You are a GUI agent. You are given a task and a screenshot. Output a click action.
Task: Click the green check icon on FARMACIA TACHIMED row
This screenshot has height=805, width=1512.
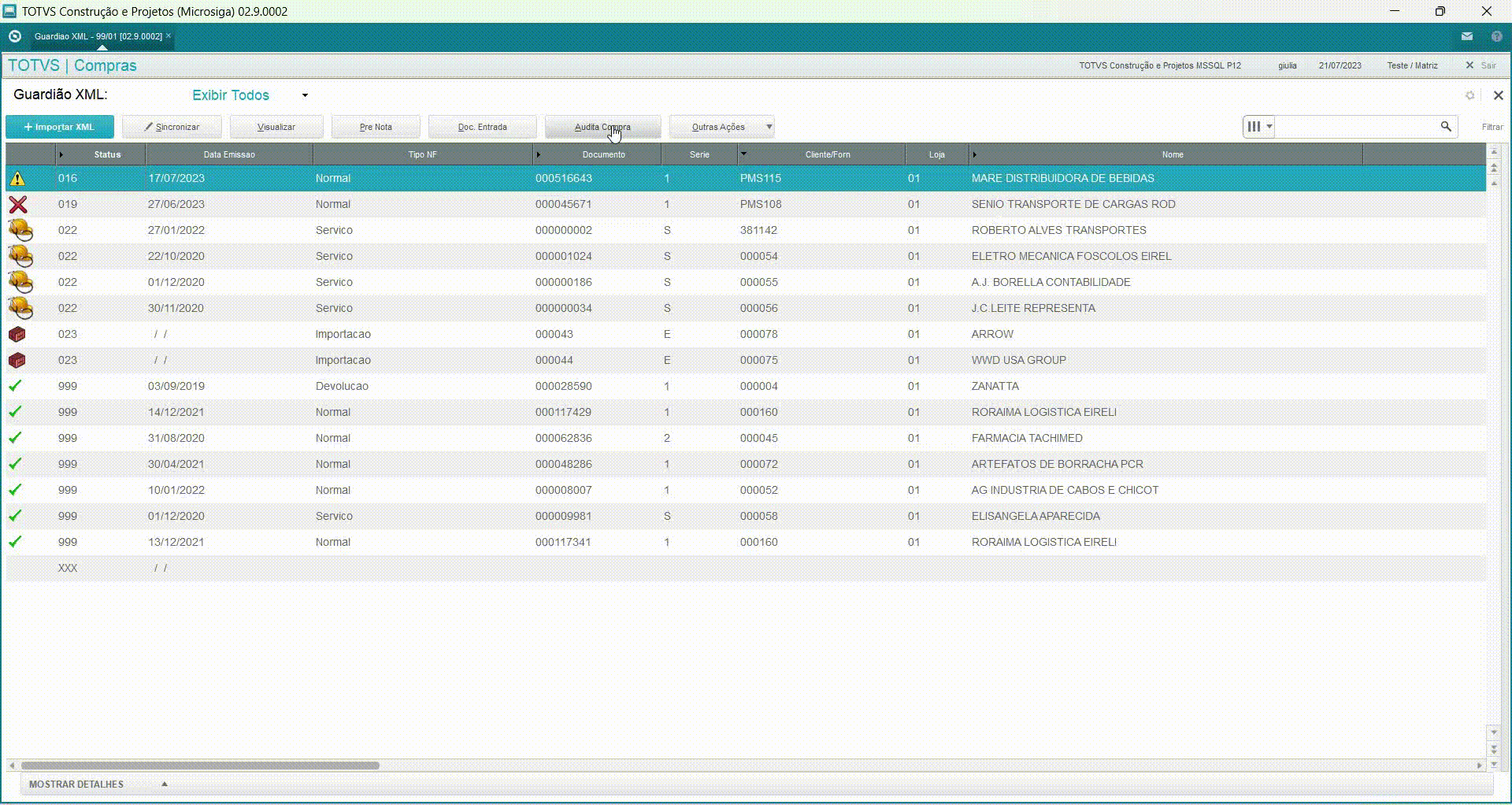pyautogui.click(x=15, y=438)
